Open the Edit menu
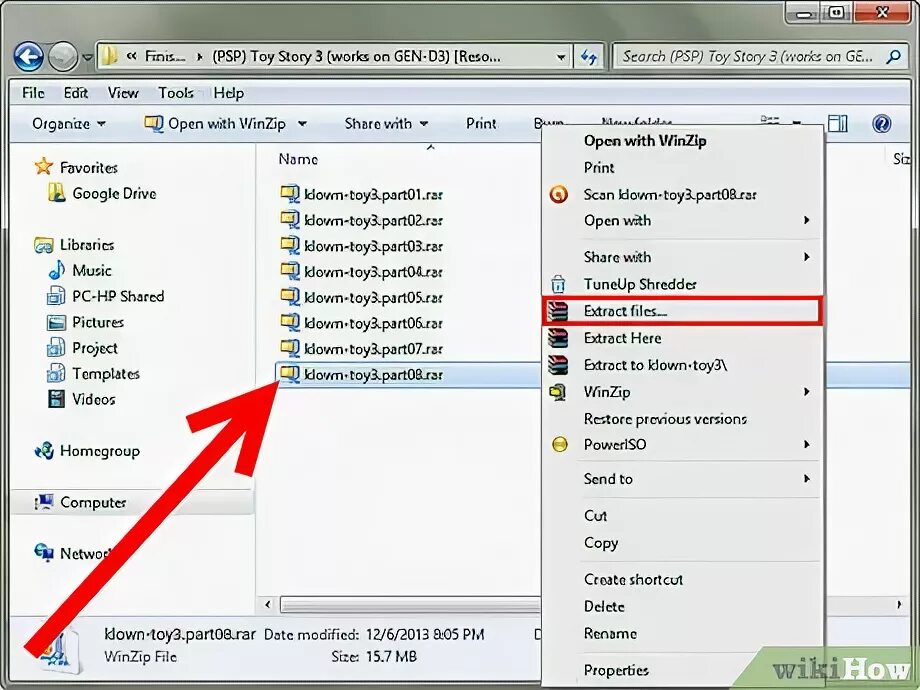920x690 pixels. [x=76, y=93]
